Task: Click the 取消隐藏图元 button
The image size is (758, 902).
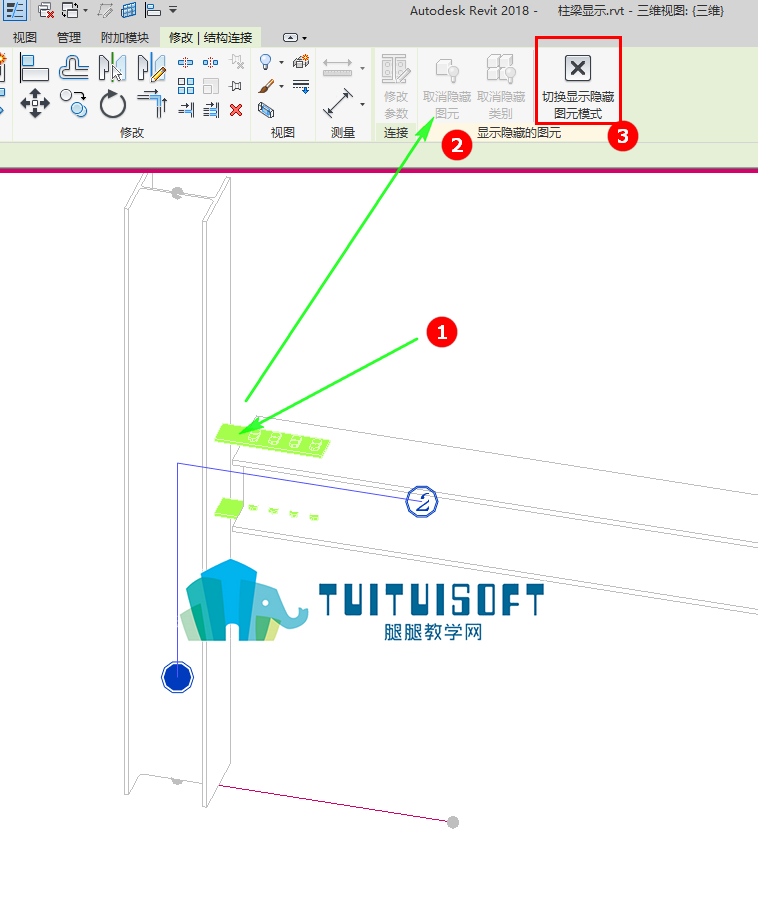Action: tap(447, 88)
